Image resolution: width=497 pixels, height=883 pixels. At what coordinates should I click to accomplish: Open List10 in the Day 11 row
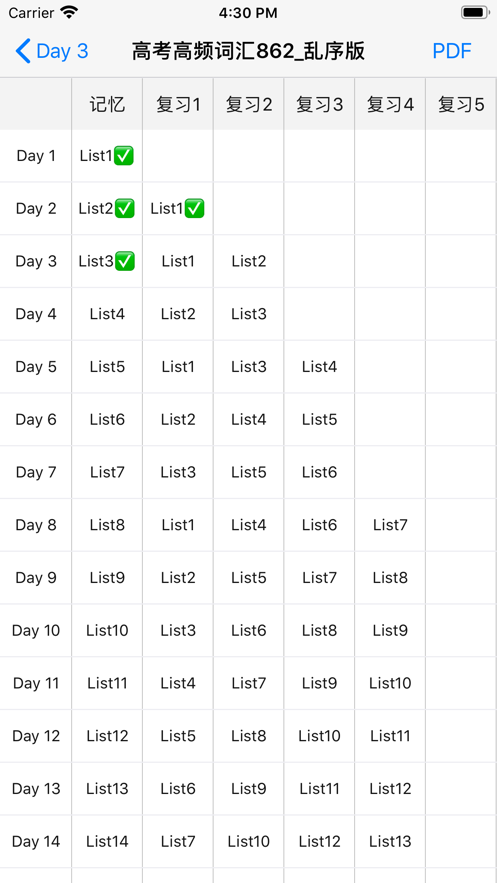click(390, 684)
